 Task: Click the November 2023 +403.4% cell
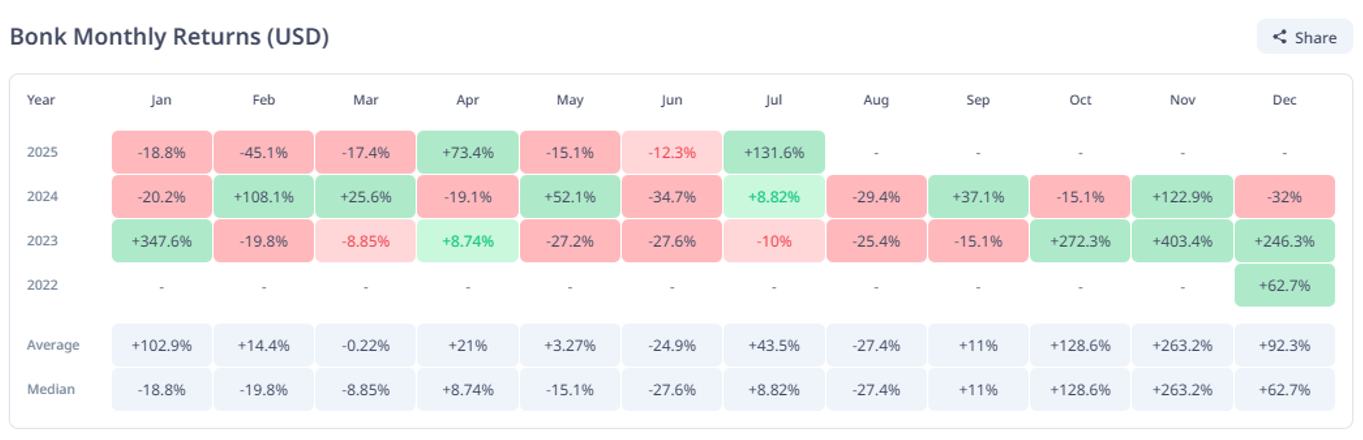1182,241
